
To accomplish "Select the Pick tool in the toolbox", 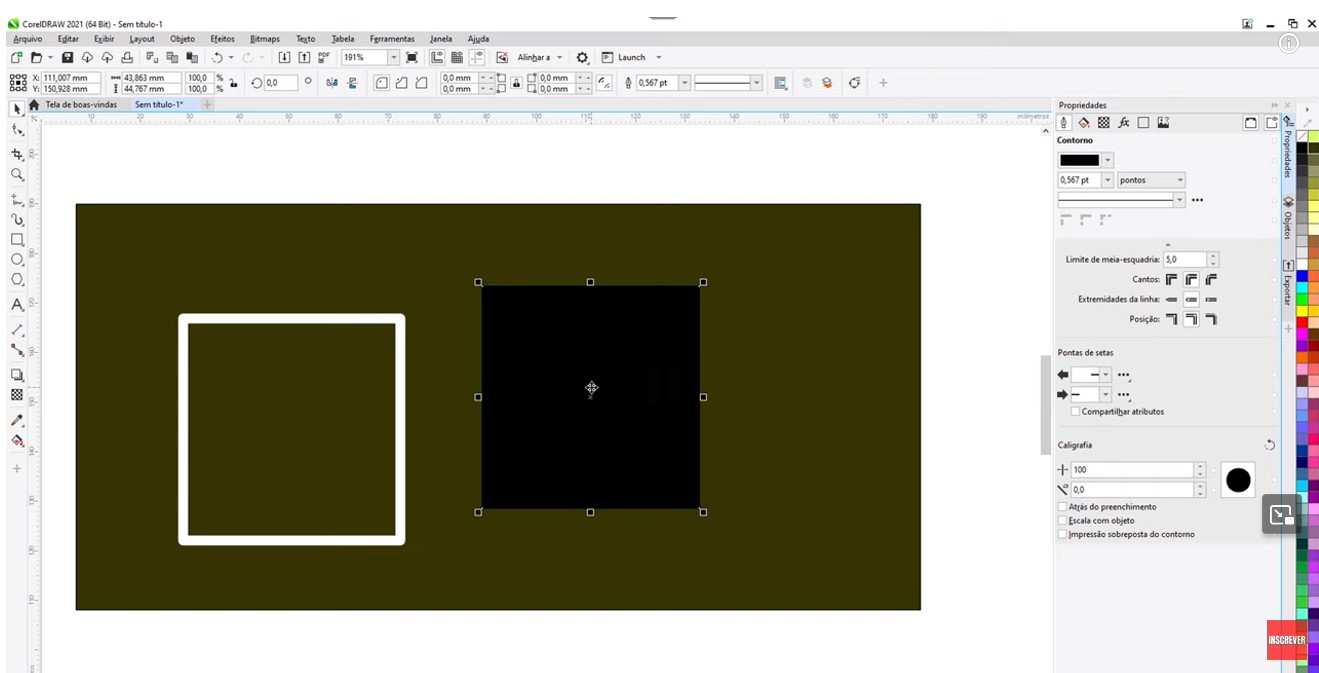I will [16, 108].
